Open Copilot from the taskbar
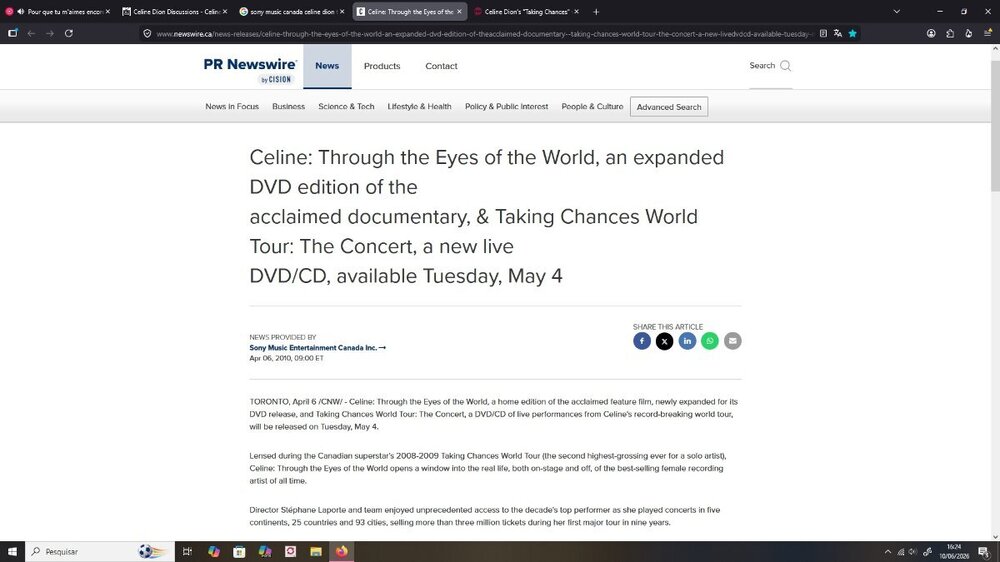The width and height of the screenshot is (1000, 562). [214, 551]
